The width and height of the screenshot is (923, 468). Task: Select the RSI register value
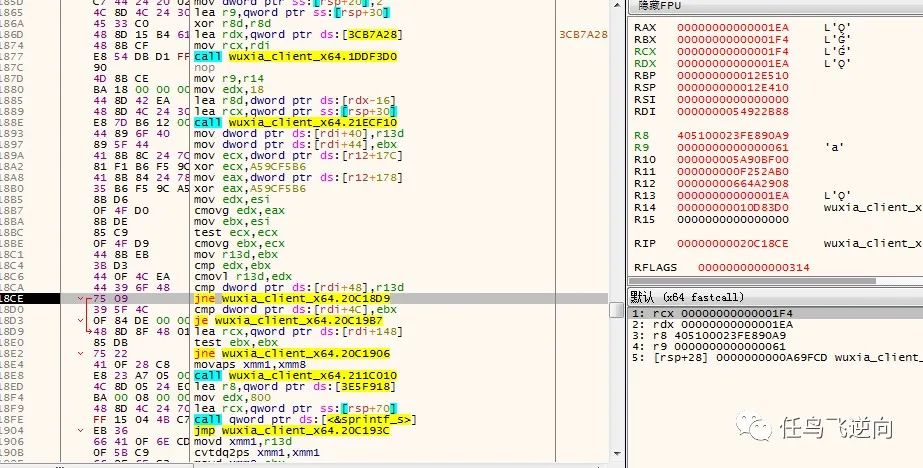click(x=733, y=99)
